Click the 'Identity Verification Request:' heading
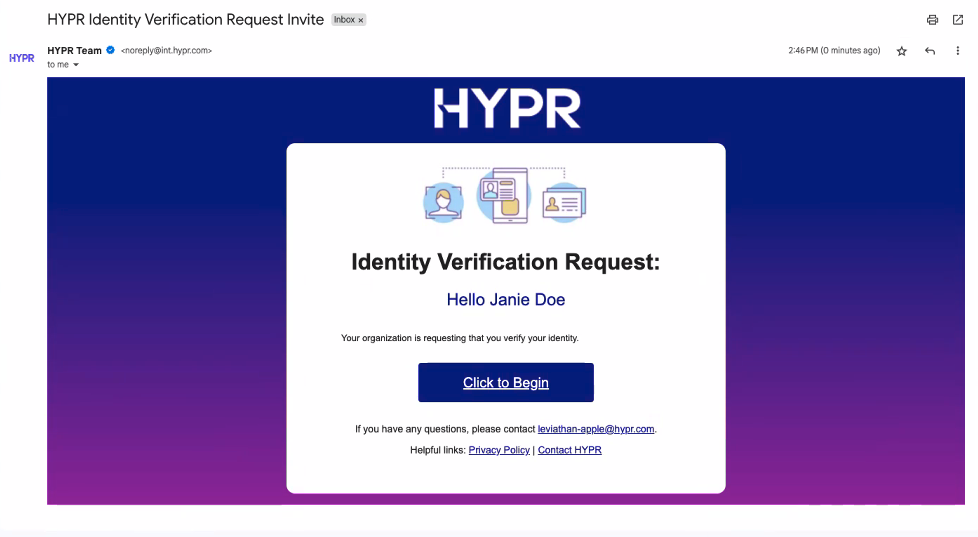 (505, 262)
